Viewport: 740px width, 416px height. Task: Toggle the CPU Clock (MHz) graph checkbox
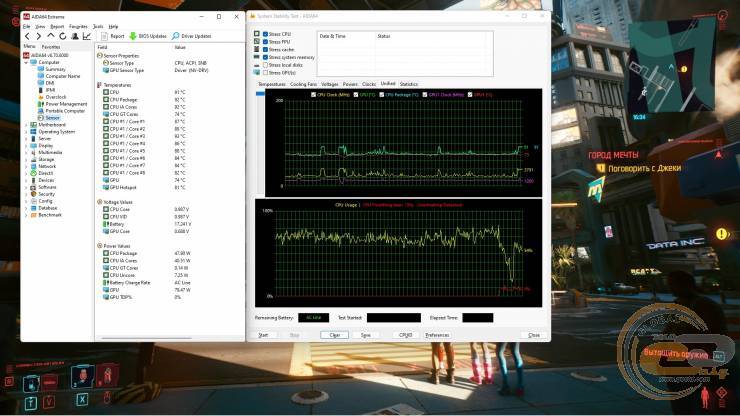point(313,95)
